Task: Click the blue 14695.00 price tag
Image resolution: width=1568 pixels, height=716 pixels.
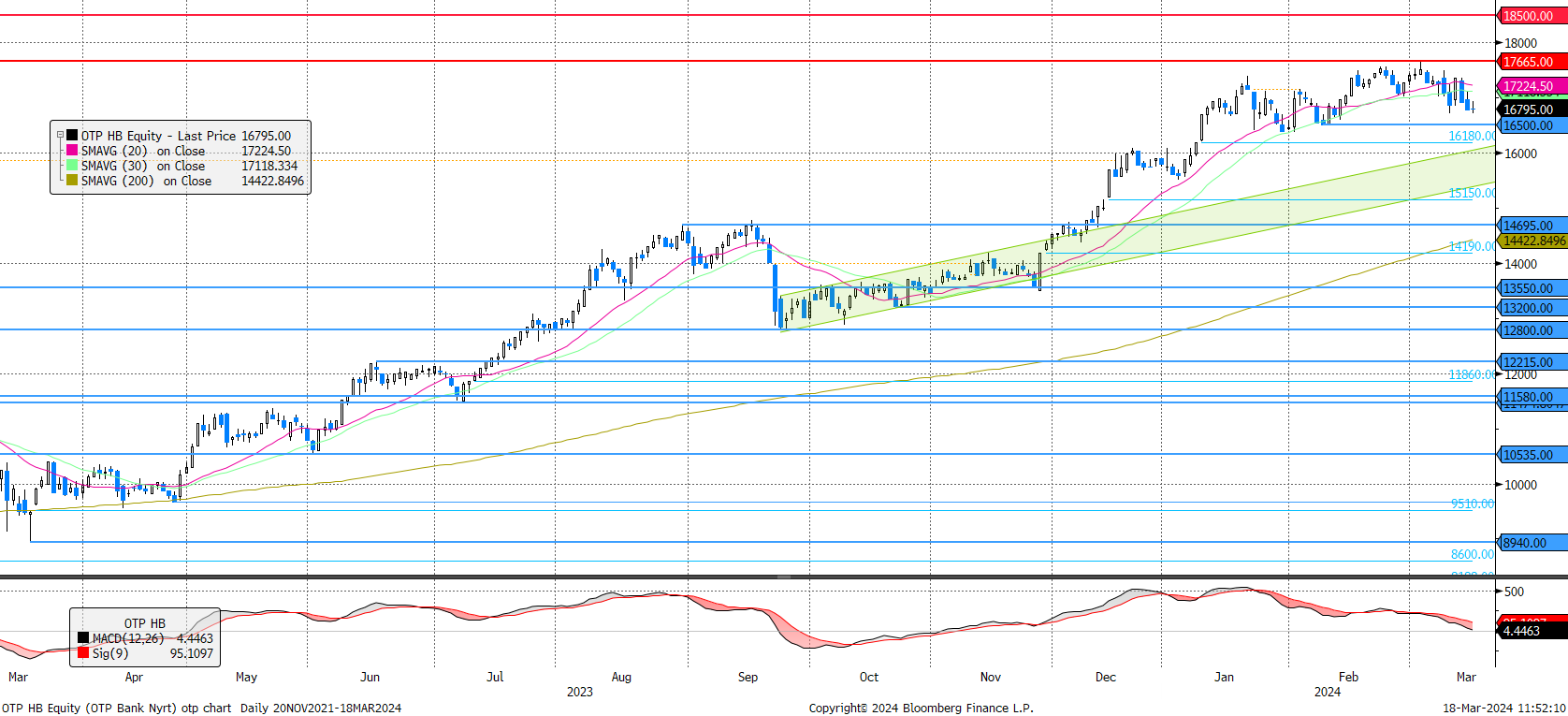Action: point(1532,226)
